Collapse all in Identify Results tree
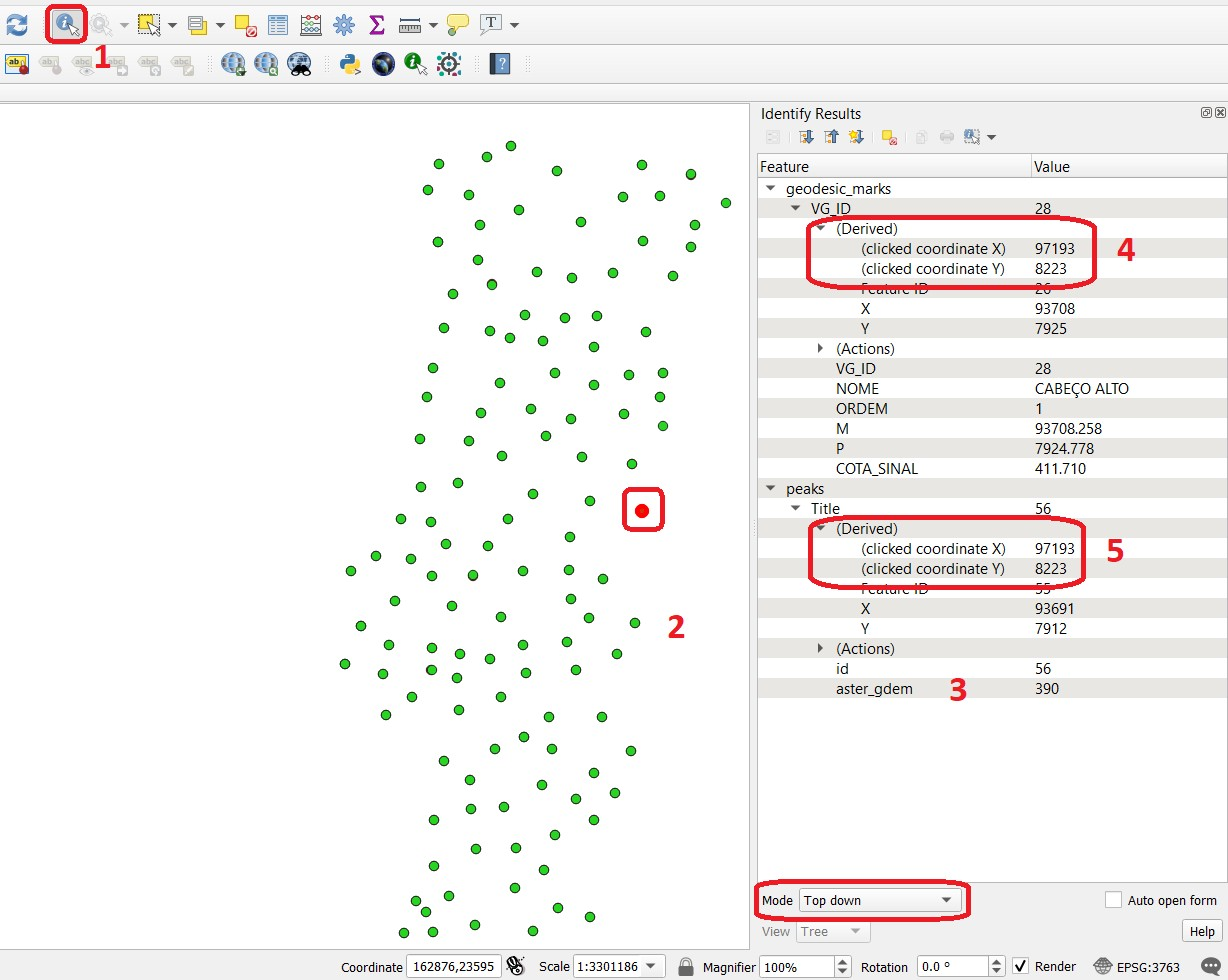Image resolution: width=1228 pixels, height=980 pixels. (831, 137)
